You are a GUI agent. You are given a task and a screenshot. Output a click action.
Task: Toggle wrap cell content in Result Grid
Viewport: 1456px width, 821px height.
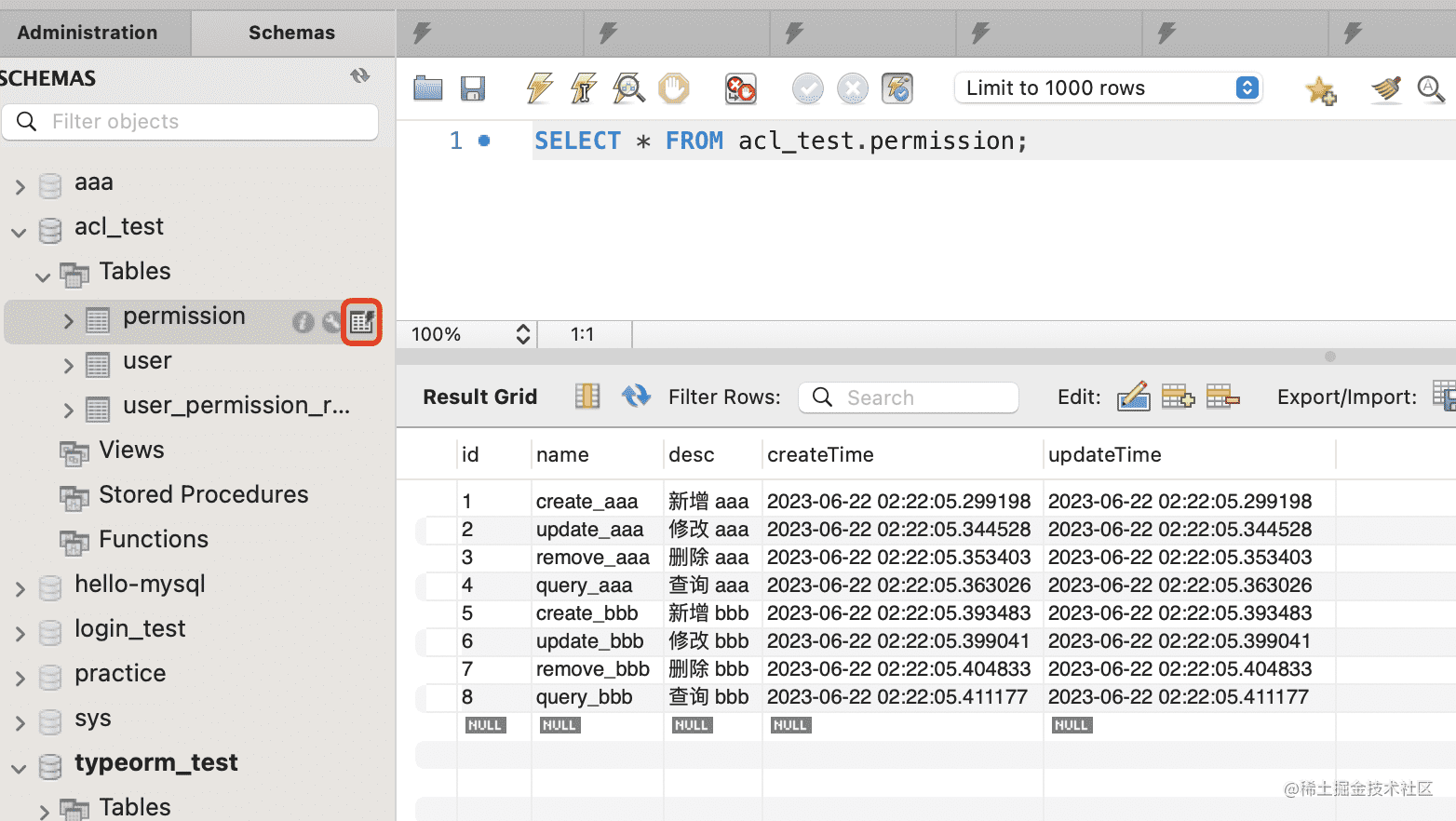click(587, 397)
